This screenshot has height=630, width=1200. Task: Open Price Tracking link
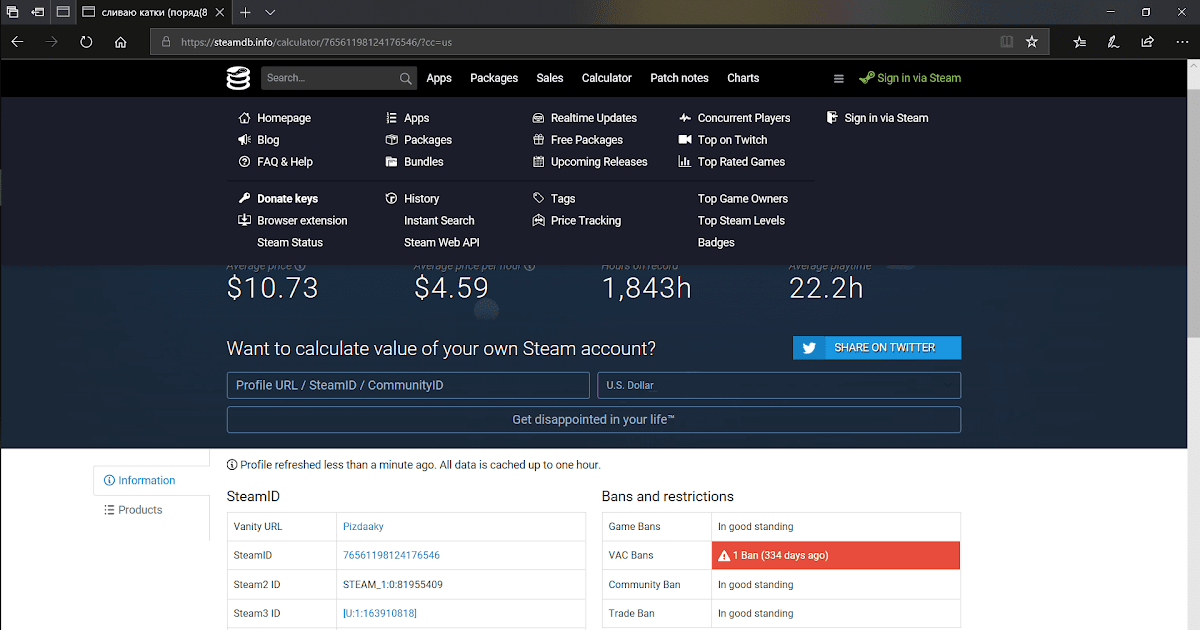tap(577, 221)
